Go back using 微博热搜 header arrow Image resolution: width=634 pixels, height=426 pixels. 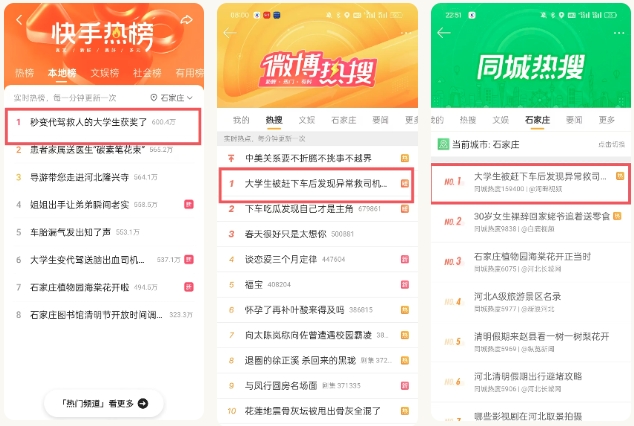[230, 33]
